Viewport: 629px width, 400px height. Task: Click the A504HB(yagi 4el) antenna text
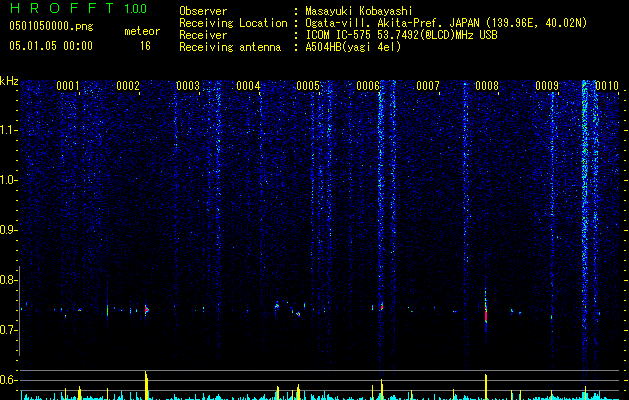(x=353, y=47)
